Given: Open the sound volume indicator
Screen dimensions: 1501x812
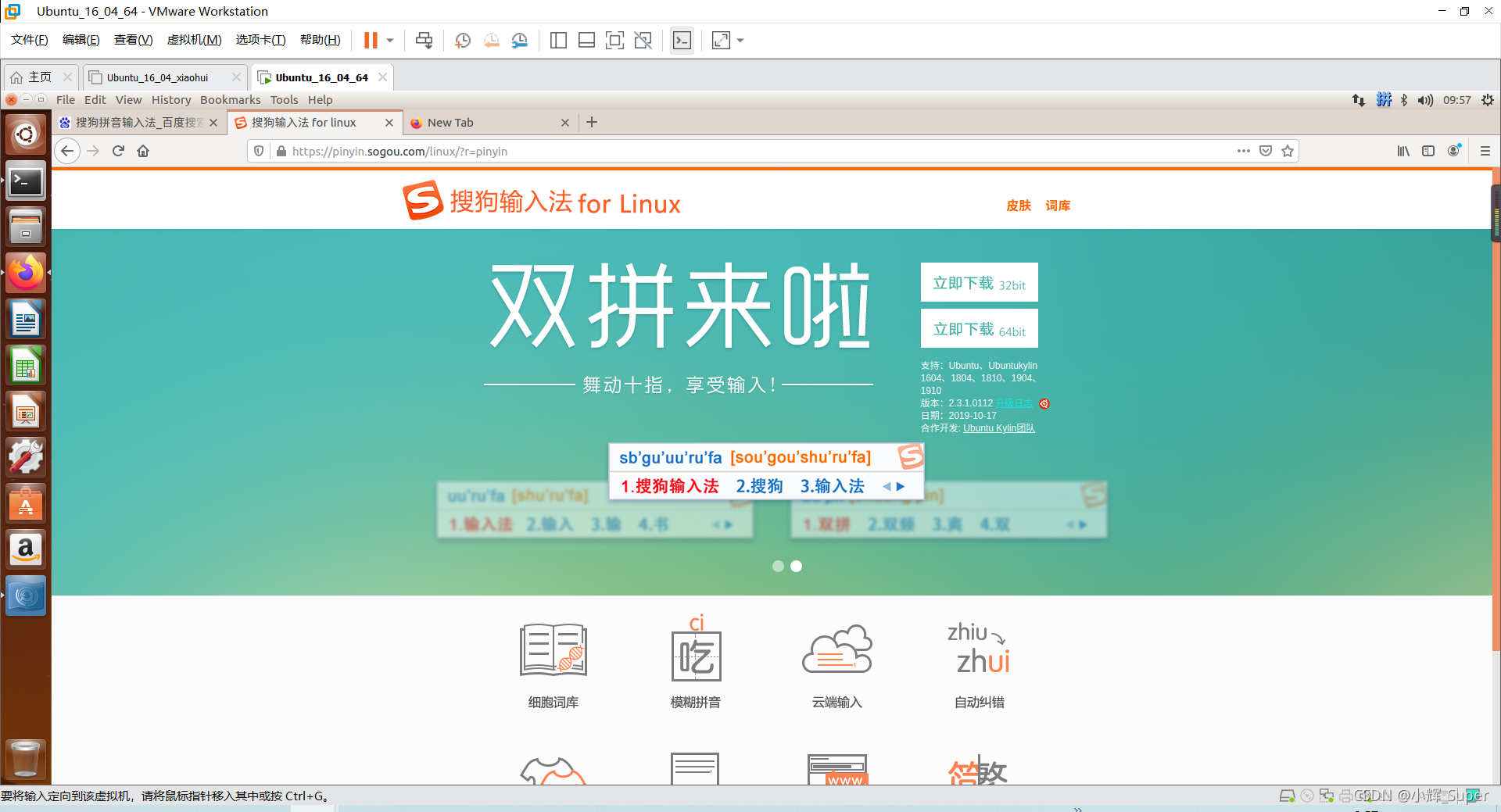Looking at the screenshot, I should pyautogui.click(x=1426, y=100).
